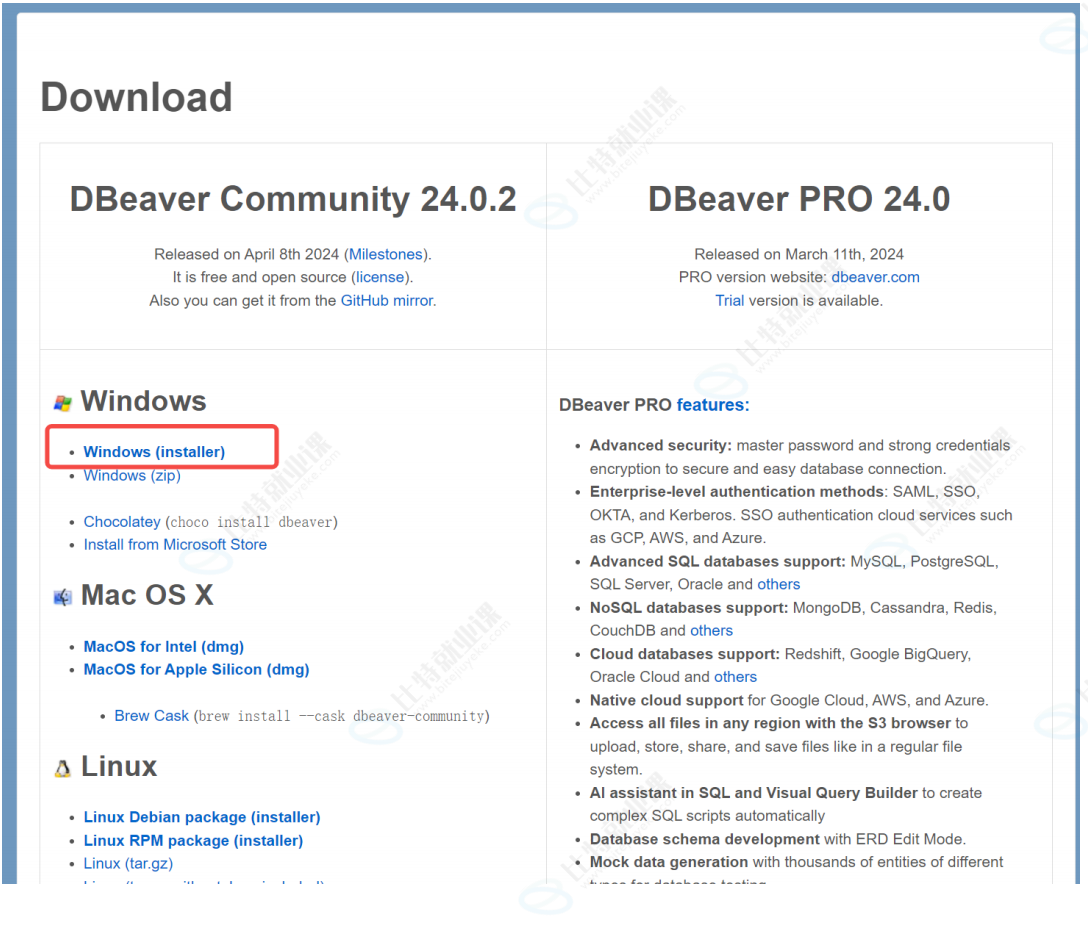
Task: Open Install from Microsoft Store link
Action: pos(175,545)
